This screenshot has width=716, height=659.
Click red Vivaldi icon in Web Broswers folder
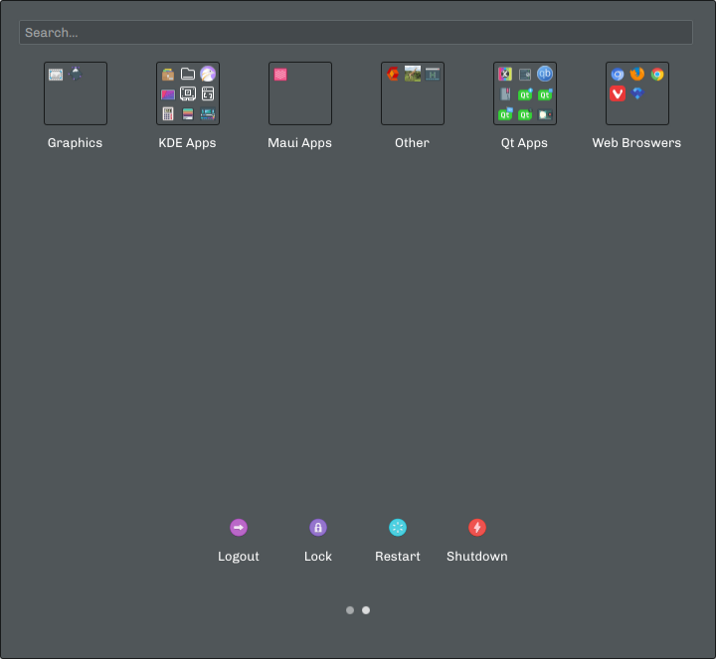coord(617,94)
